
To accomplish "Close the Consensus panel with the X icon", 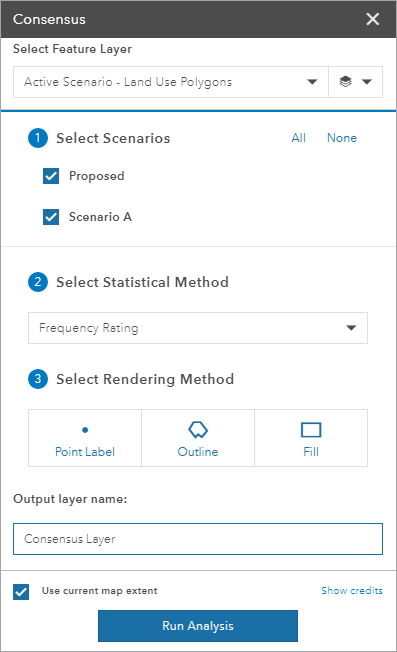I will click(x=372, y=19).
